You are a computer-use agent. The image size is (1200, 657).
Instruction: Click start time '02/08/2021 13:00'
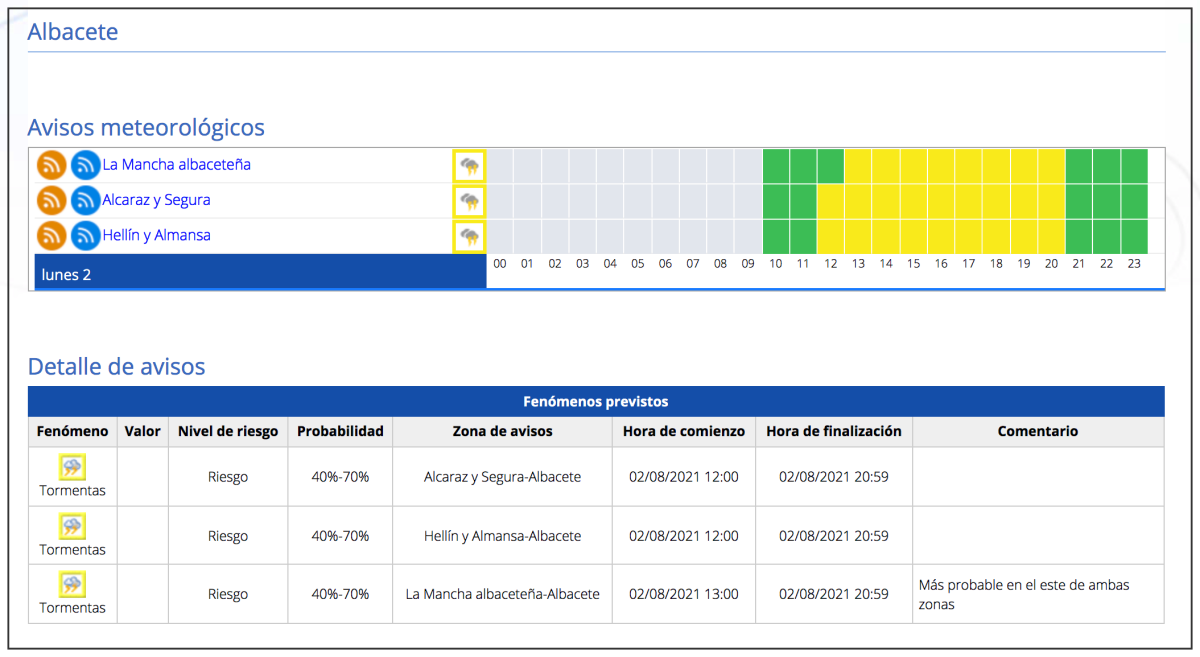point(684,594)
